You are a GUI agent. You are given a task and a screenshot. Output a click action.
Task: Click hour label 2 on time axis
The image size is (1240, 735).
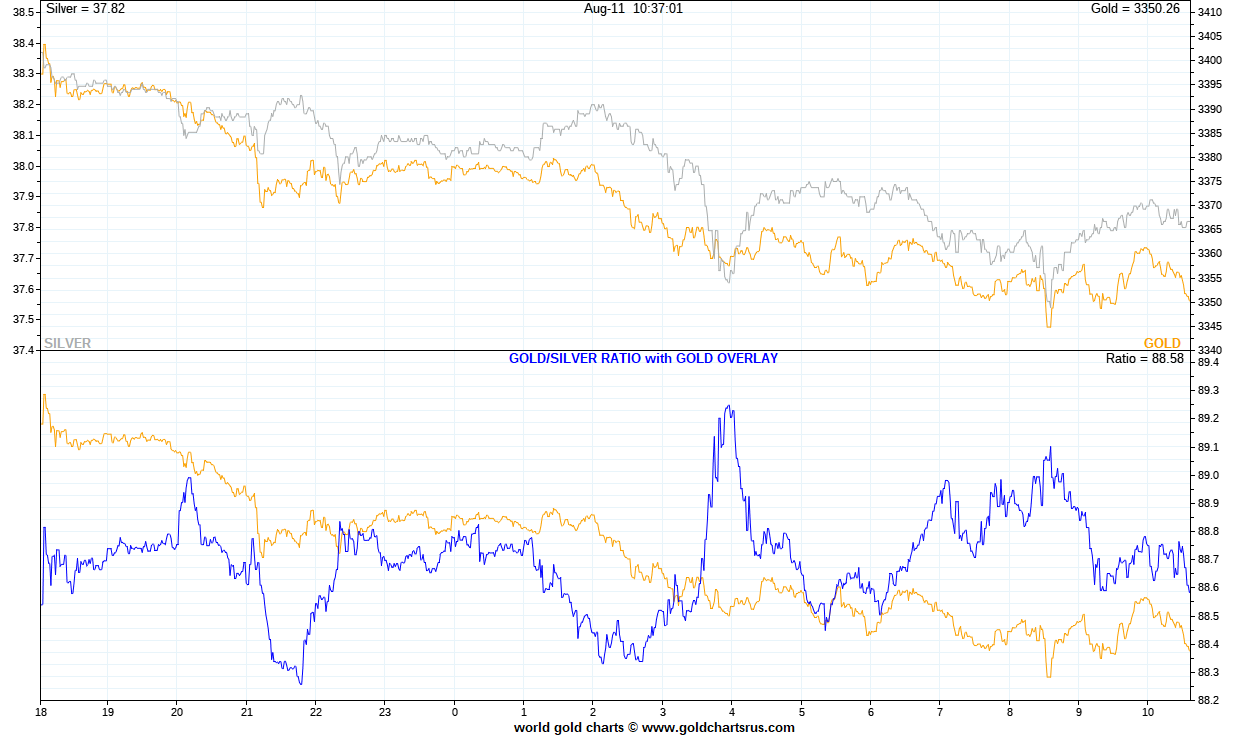click(593, 712)
